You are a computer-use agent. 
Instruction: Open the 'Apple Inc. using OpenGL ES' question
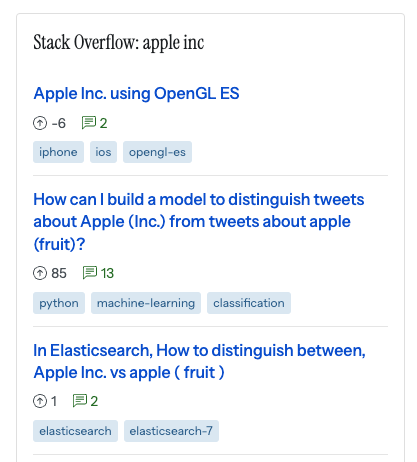tap(136, 94)
